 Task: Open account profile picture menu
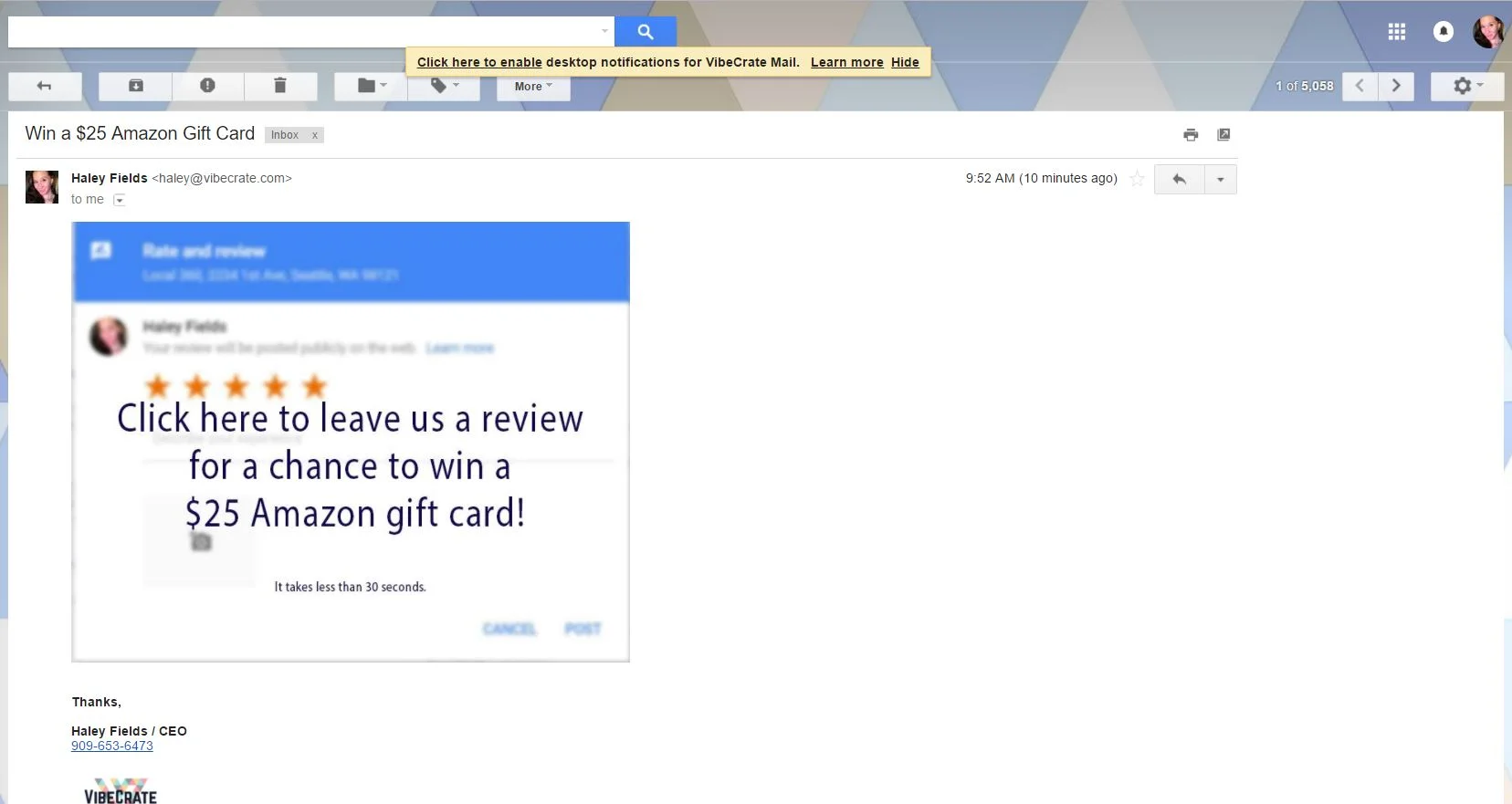point(1488,32)
